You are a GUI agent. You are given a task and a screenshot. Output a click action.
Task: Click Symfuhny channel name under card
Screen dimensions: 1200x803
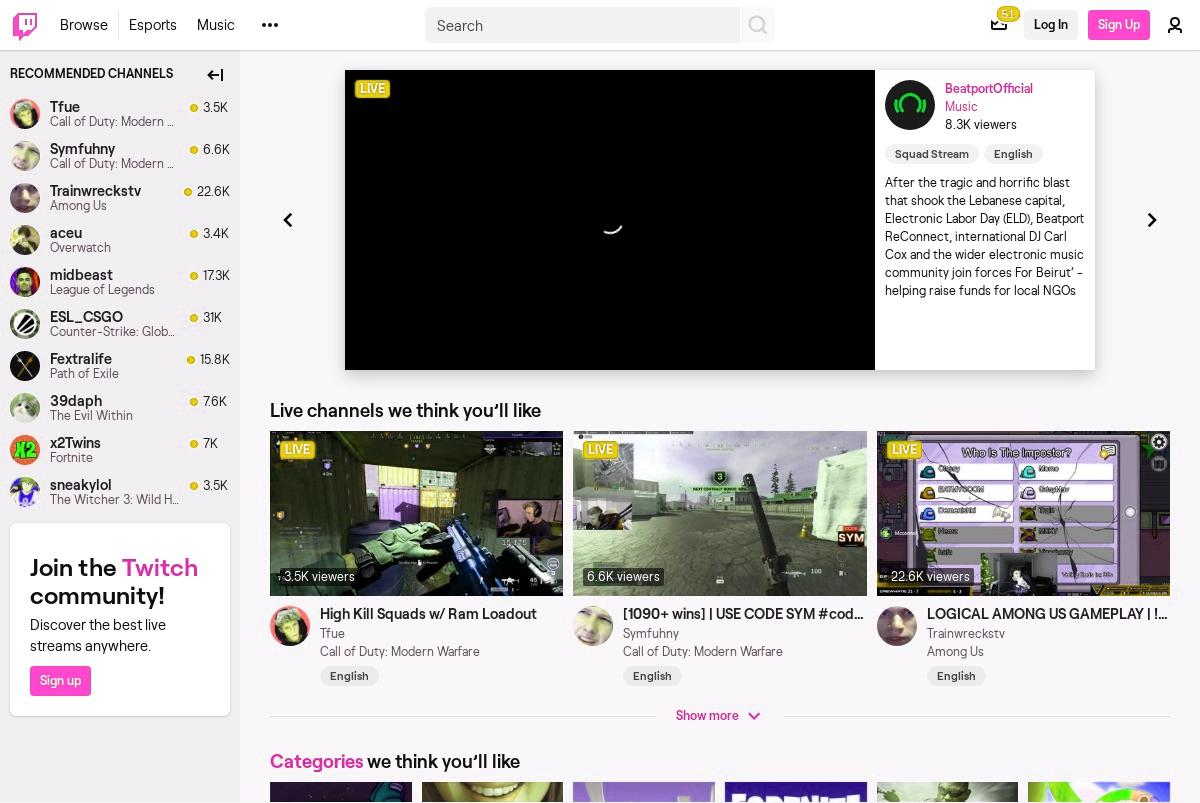pyautogui.click(x=651, y=633)
